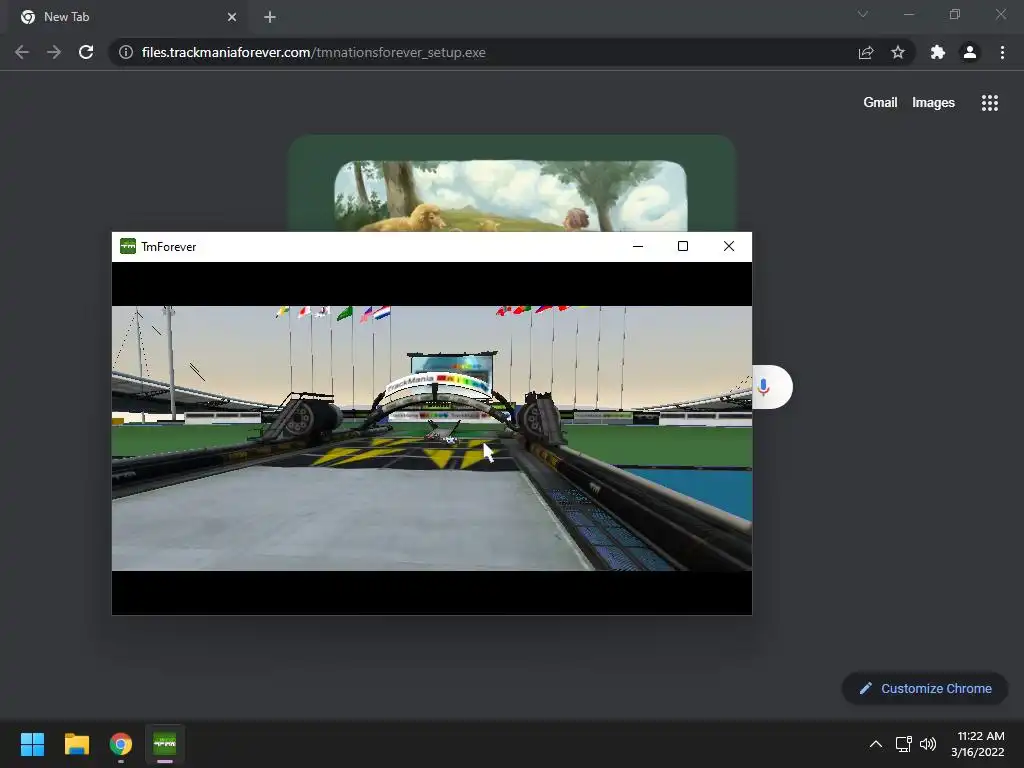The height and width of the screenshot is (768, 1024).
Task: Open the Chrome profile avatar
Action: point(970,52)
